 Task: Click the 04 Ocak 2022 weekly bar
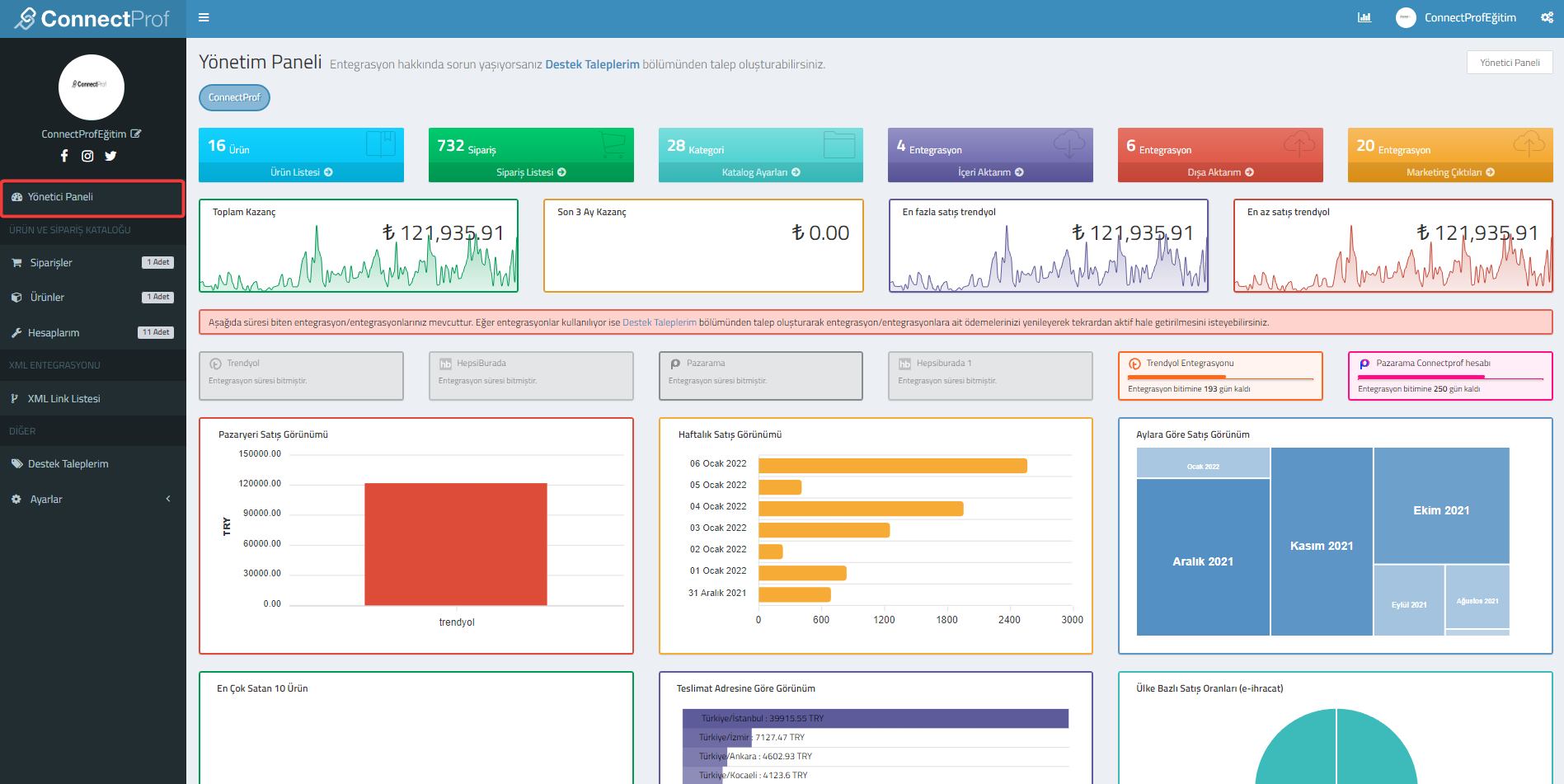(861, 509)
